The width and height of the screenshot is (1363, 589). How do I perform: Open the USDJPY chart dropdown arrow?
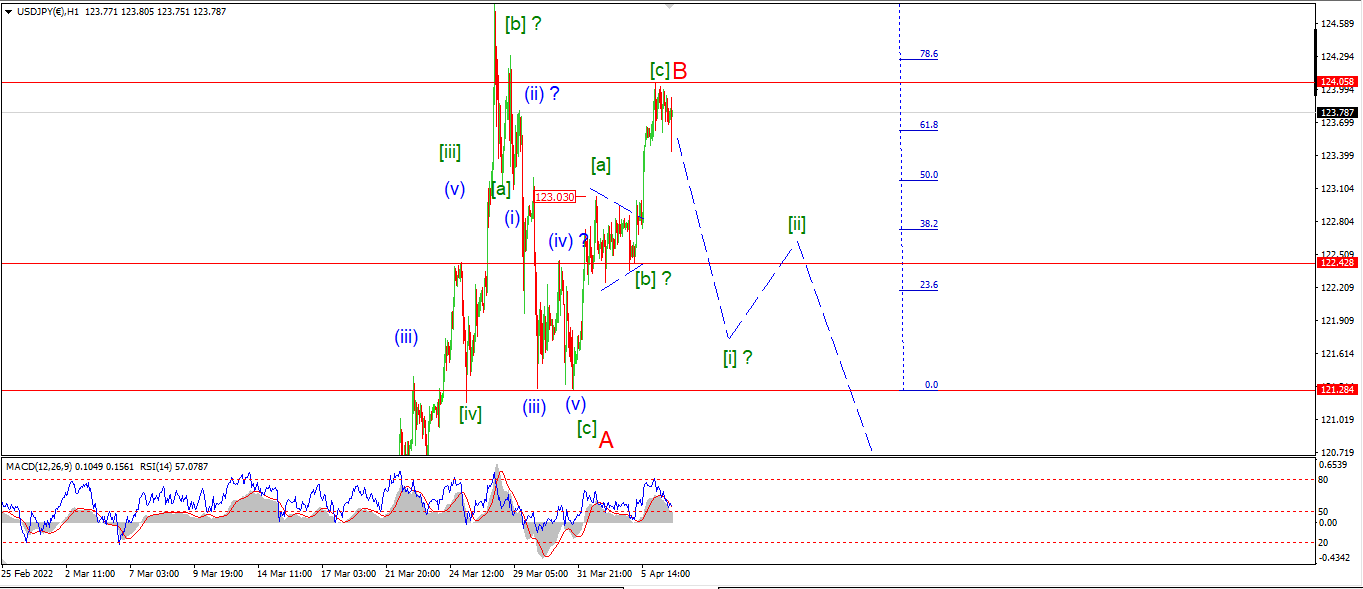click(9, 12)
